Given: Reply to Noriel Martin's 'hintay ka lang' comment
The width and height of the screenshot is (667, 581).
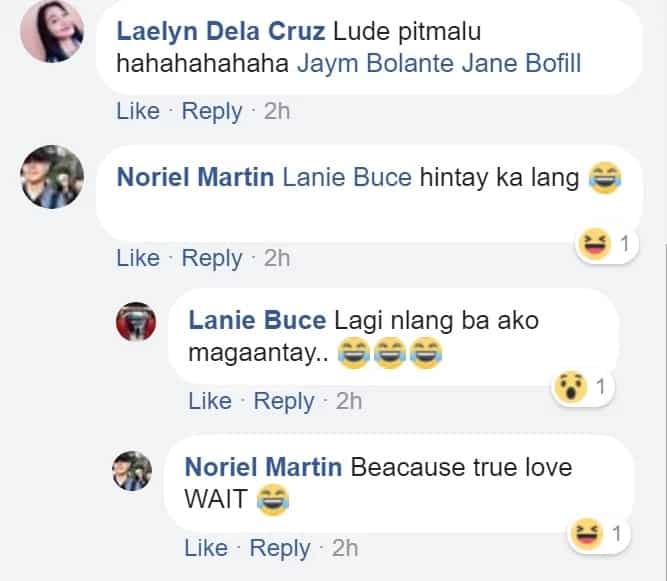Looking at the screenshot, I should (212, 259).
